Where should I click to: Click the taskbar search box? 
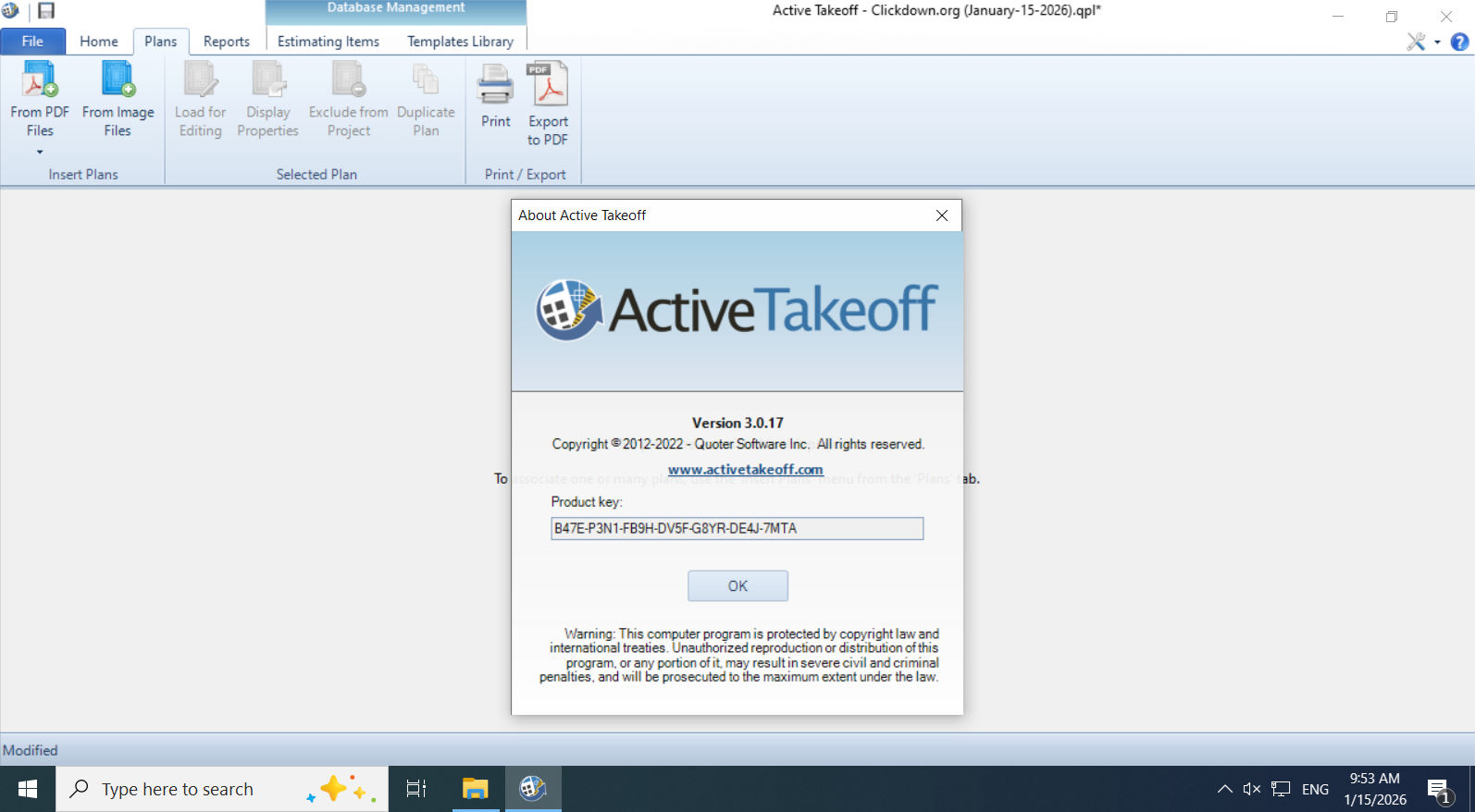pyautogui.click(x=222, y=789)
